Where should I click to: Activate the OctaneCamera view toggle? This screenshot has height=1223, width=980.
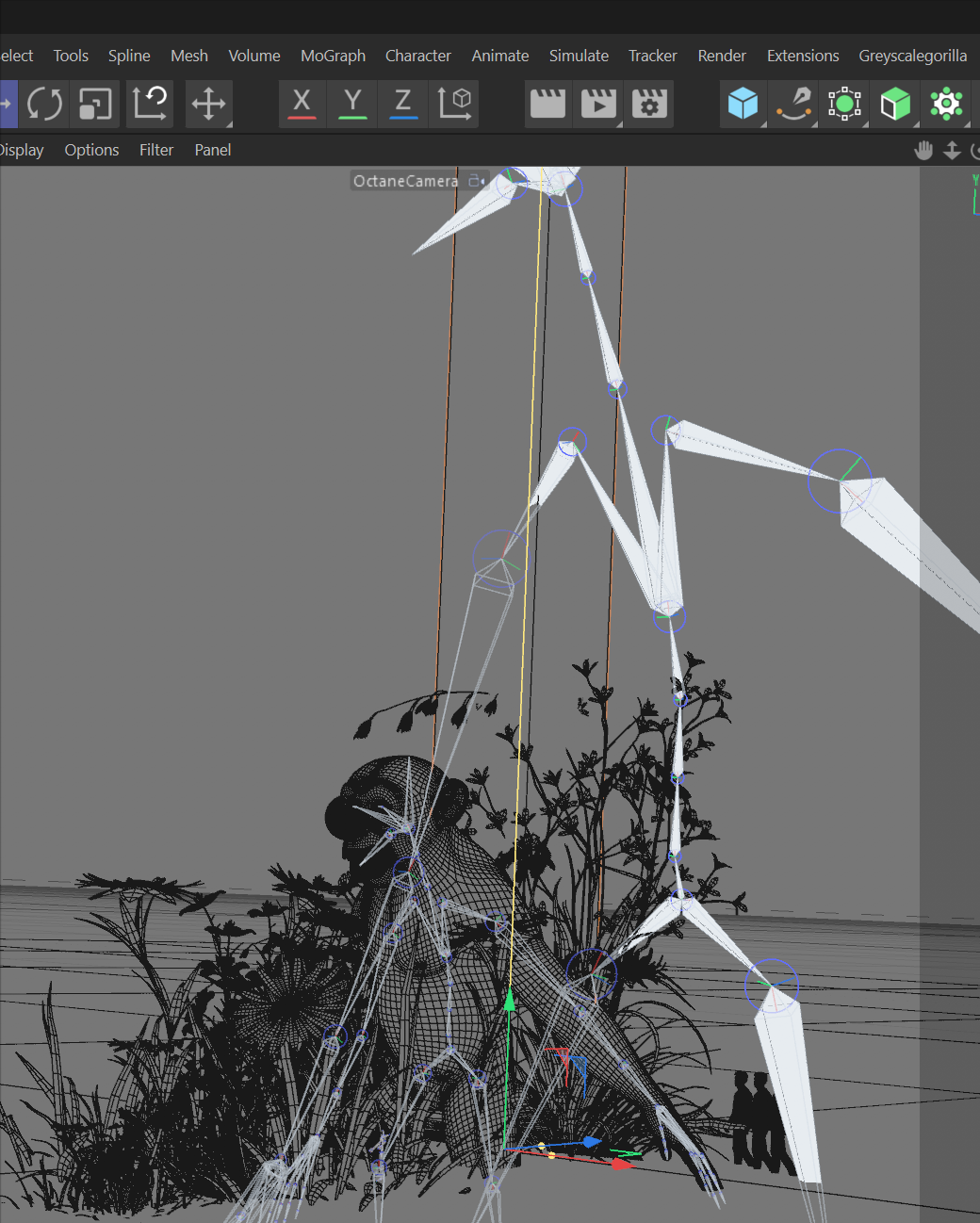pos(475,181)
